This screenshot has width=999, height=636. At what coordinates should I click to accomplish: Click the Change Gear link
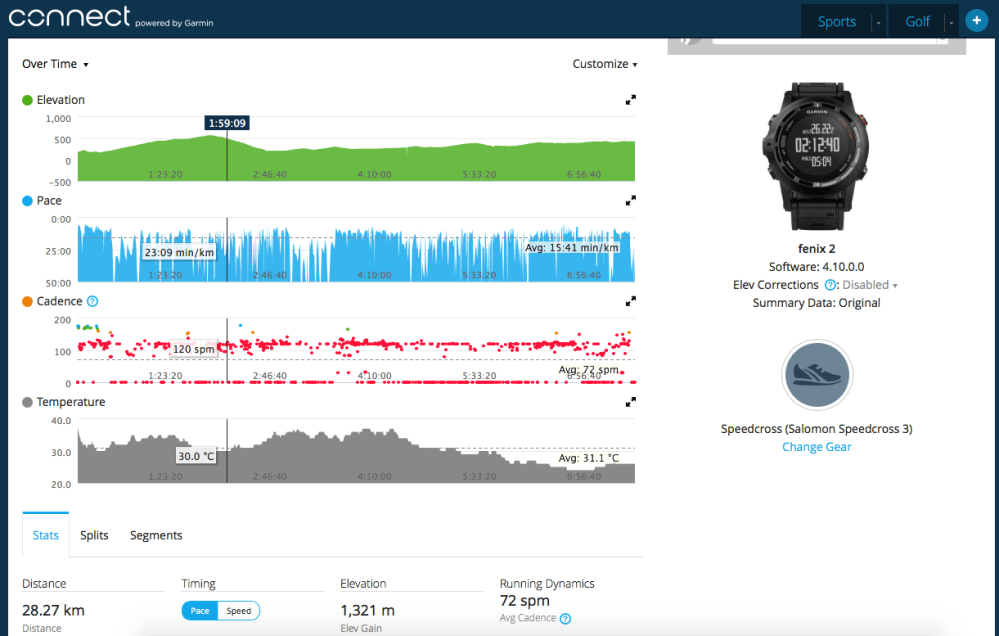pos(816,446)
